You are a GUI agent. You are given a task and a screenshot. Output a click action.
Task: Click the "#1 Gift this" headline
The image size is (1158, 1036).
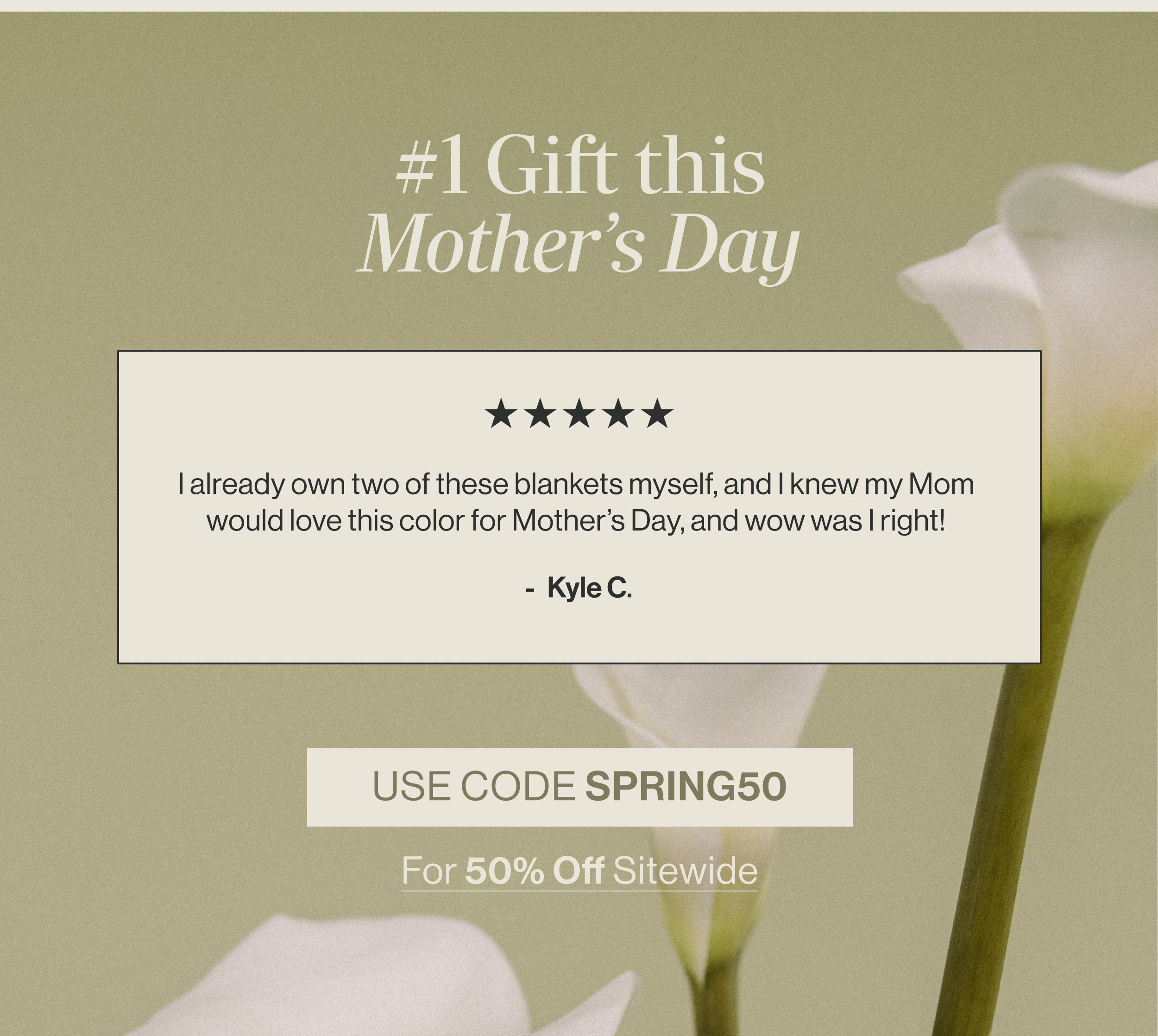[x=579, y=166]
